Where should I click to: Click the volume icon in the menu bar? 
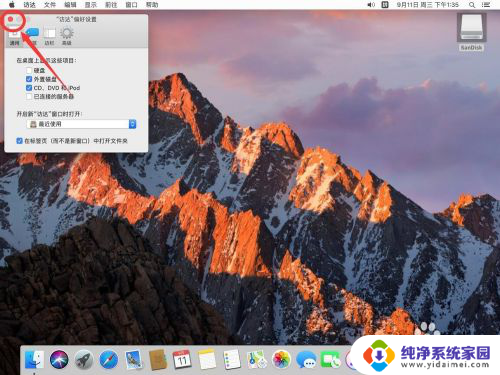coord(371,5)
